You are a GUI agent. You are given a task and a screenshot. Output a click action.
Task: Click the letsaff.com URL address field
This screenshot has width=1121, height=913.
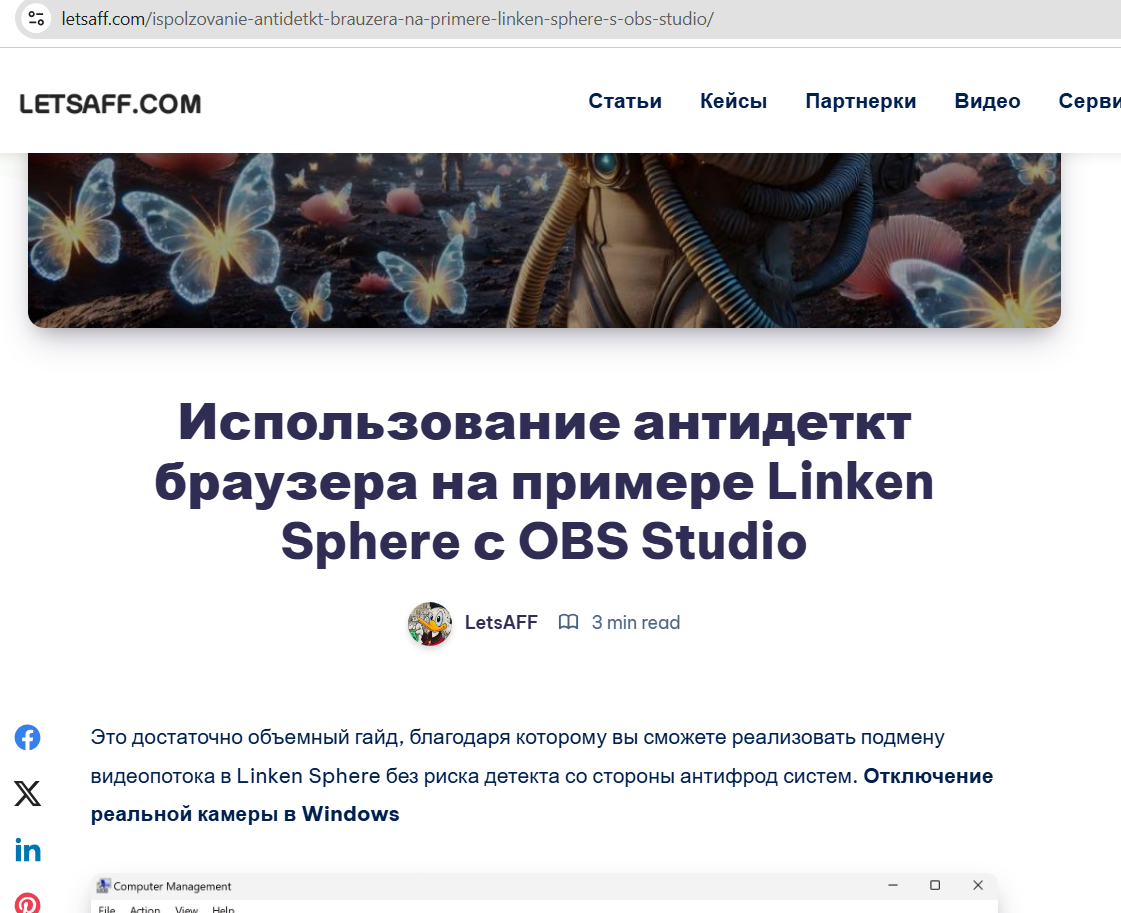coord(387,19)
